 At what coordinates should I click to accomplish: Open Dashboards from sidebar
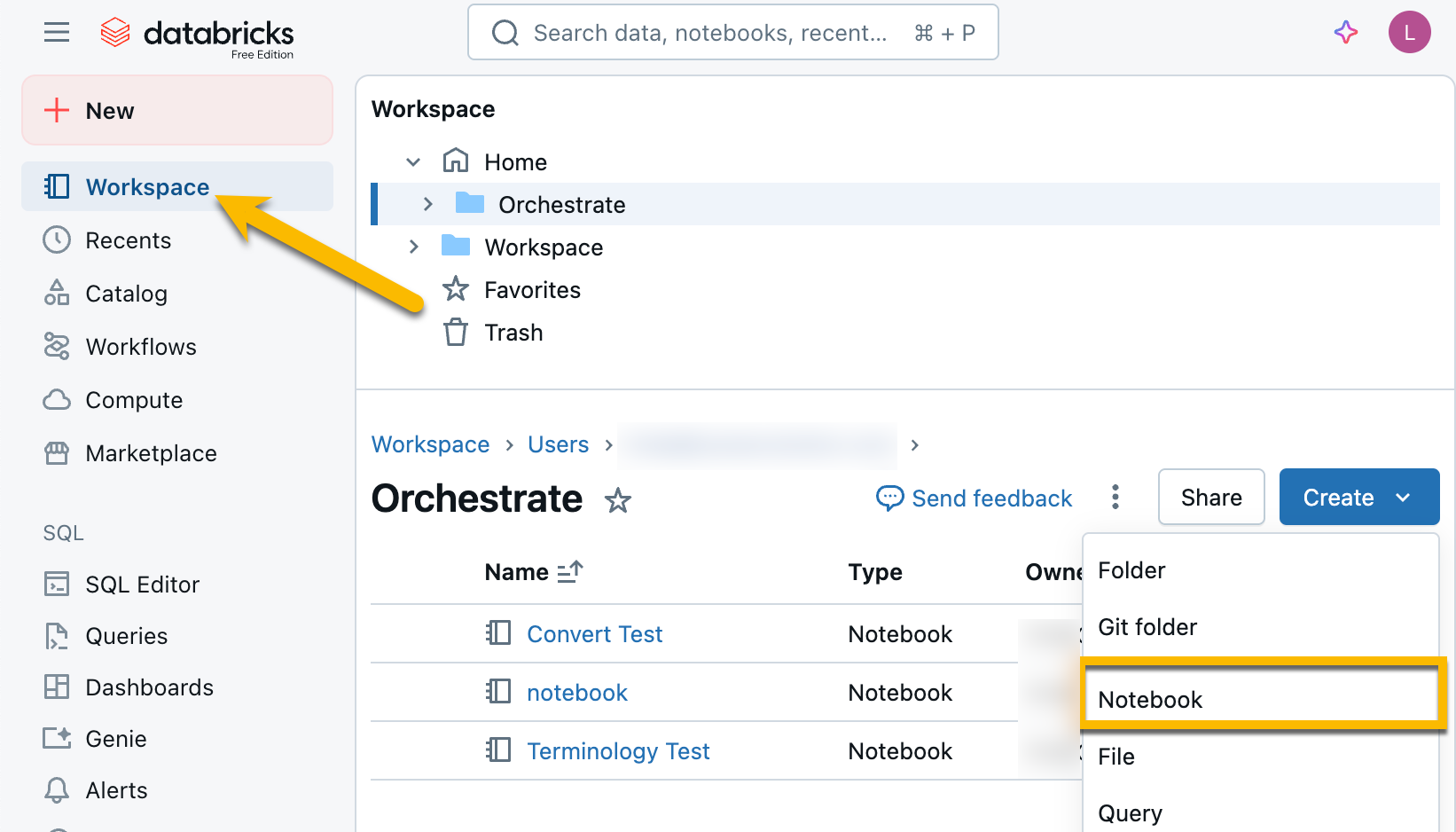click(177, 687)
